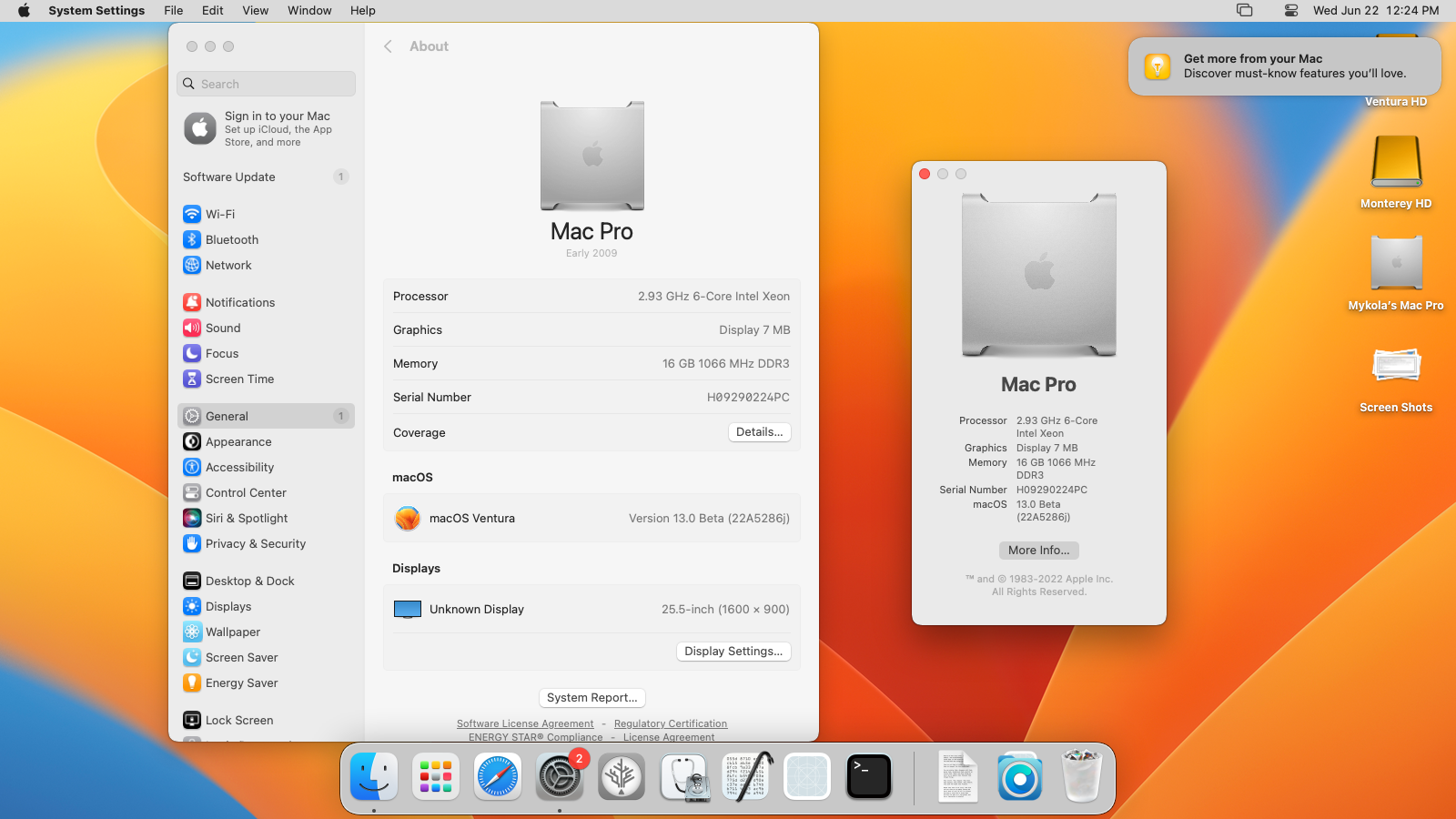Select Displays in the sidebar

266,606
